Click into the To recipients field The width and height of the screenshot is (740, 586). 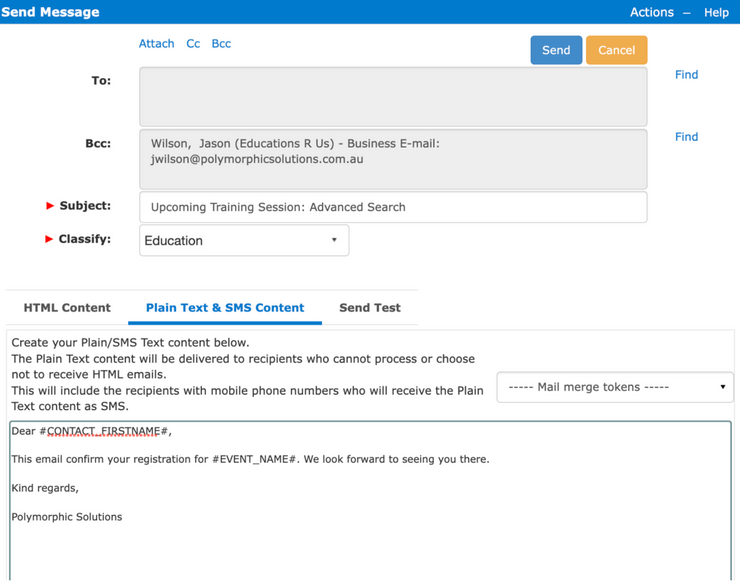tap(393, 97)
